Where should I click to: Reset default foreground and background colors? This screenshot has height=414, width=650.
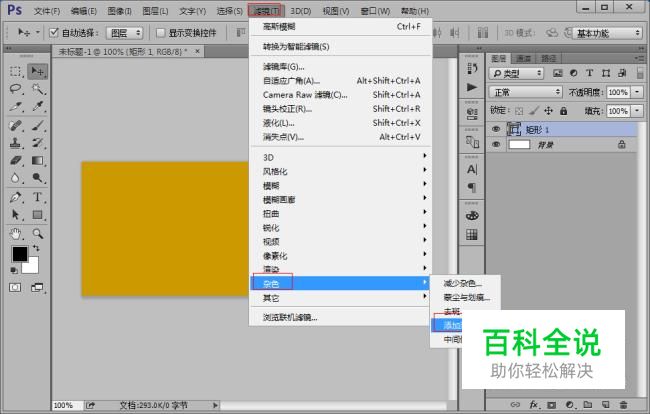(x=14, y=270)
